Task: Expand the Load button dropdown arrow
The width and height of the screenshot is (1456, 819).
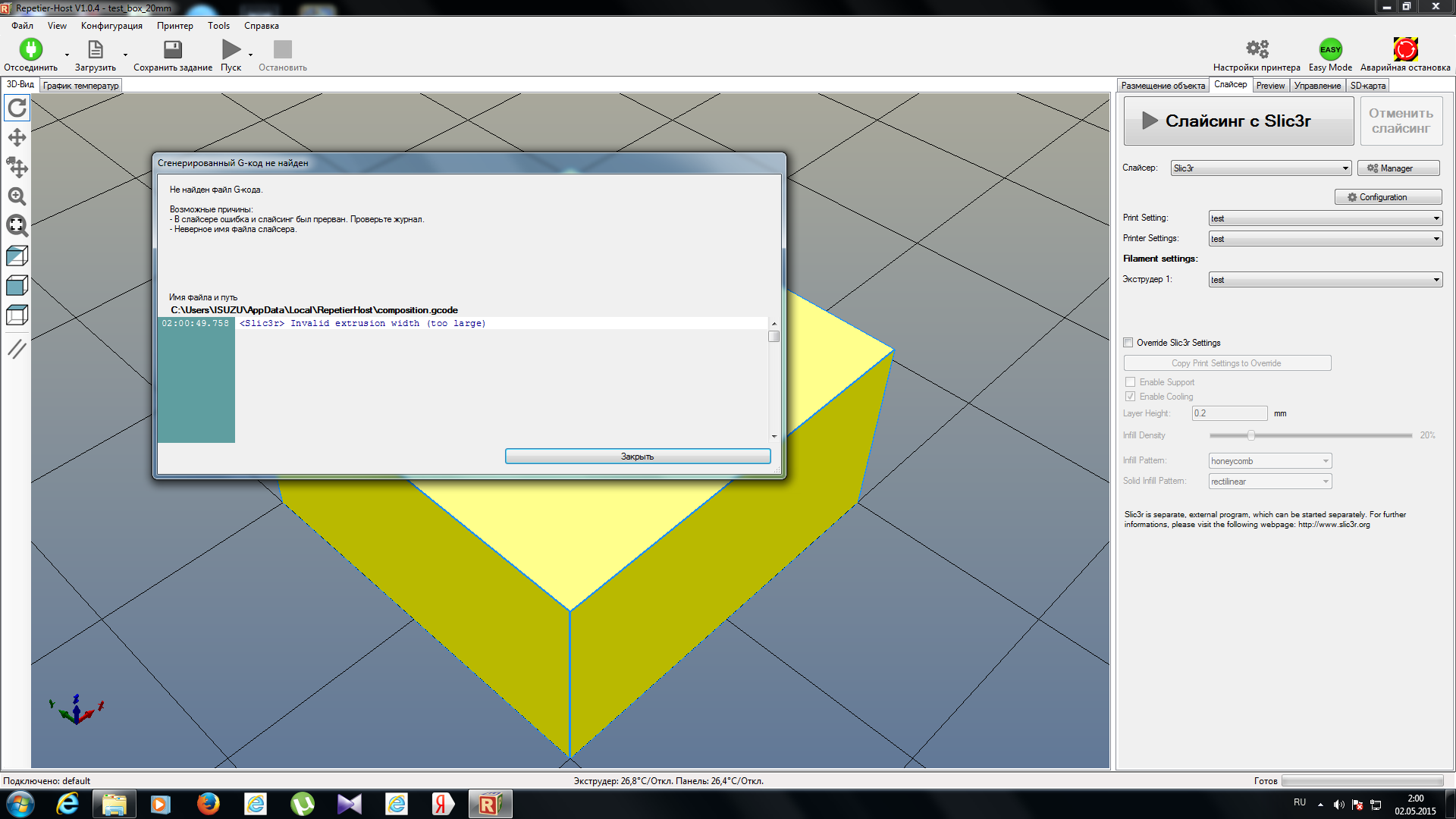Action: tap(125, 55)
